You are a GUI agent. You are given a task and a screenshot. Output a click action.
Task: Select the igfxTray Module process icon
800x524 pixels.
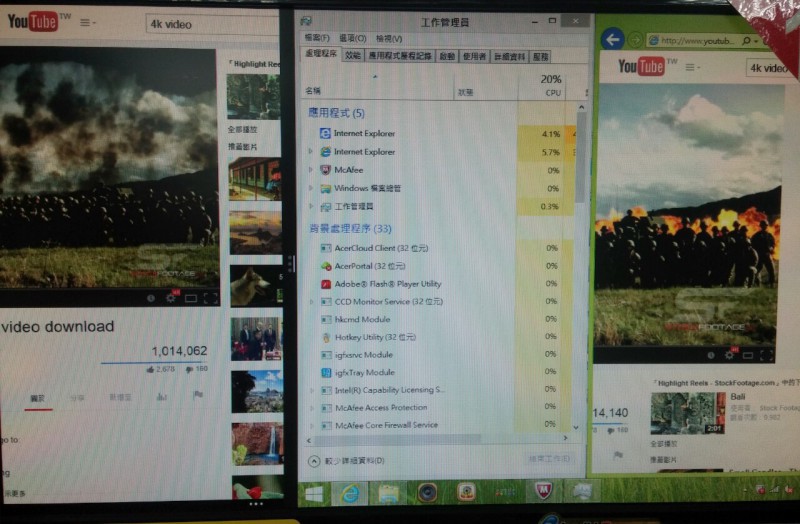(x=327, y=373)
